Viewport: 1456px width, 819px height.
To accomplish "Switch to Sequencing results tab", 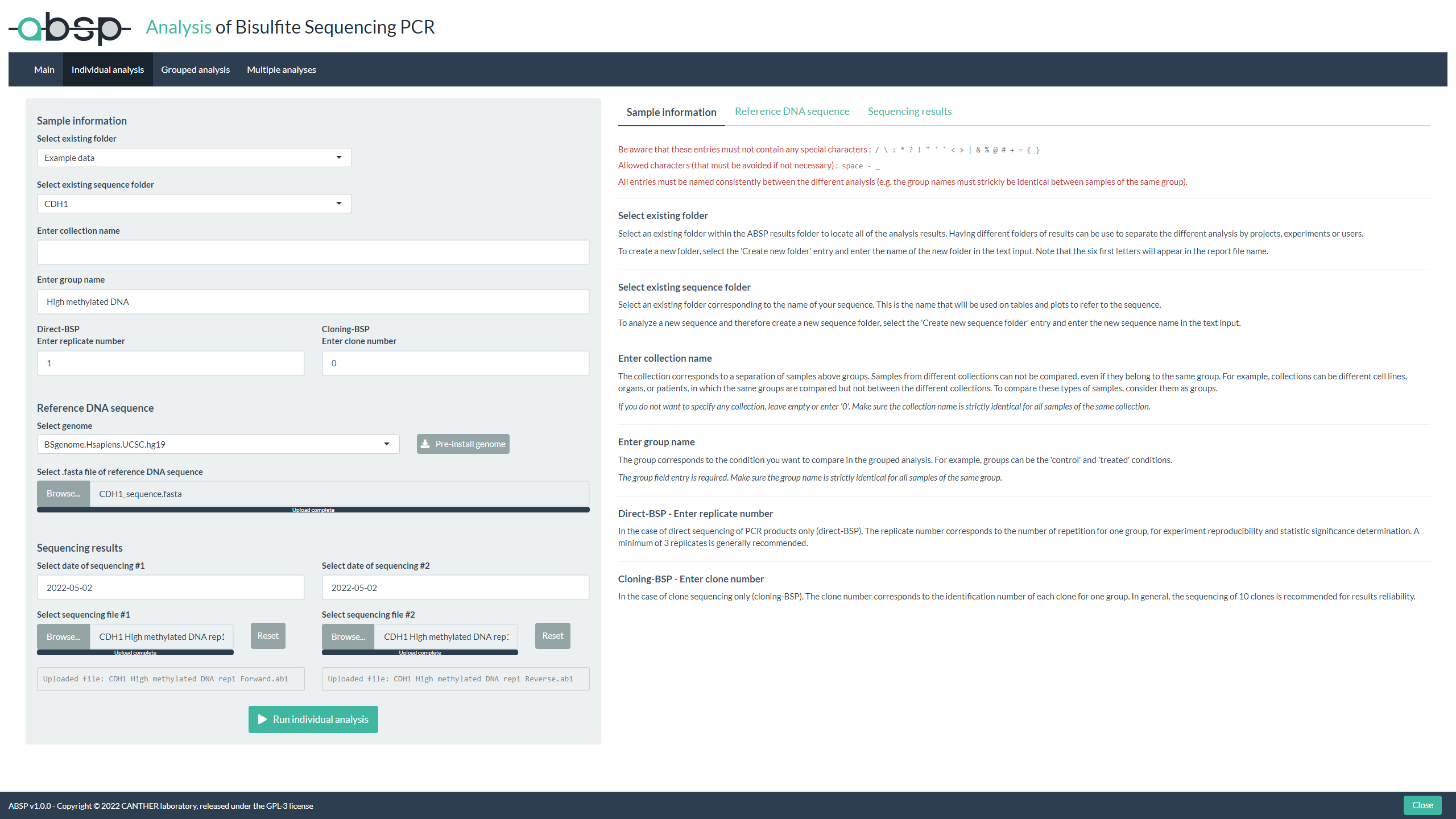I will click(x=909, y=111).
